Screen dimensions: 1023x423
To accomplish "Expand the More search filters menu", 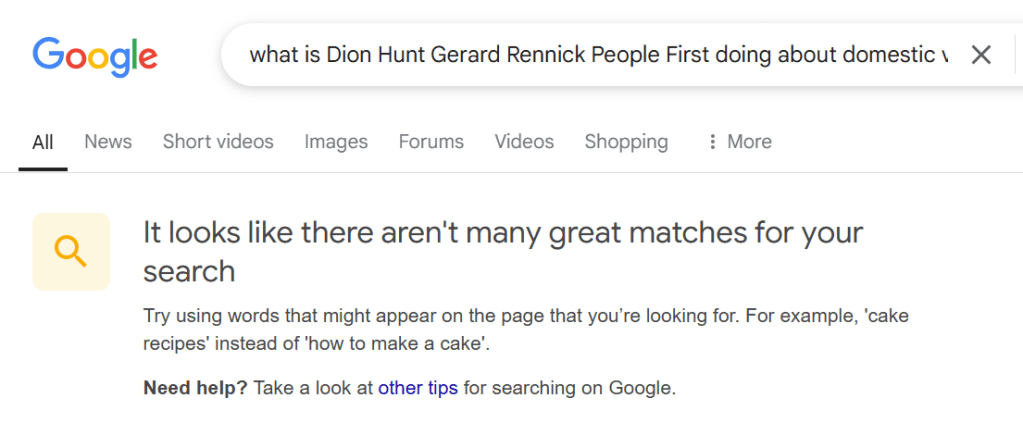I will pos(749,142).
